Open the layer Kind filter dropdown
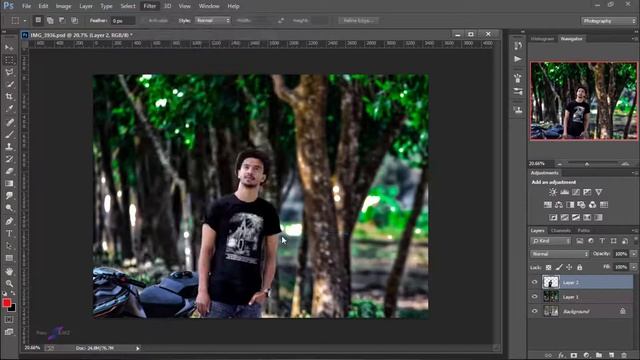640x360 pixels. 551,241
